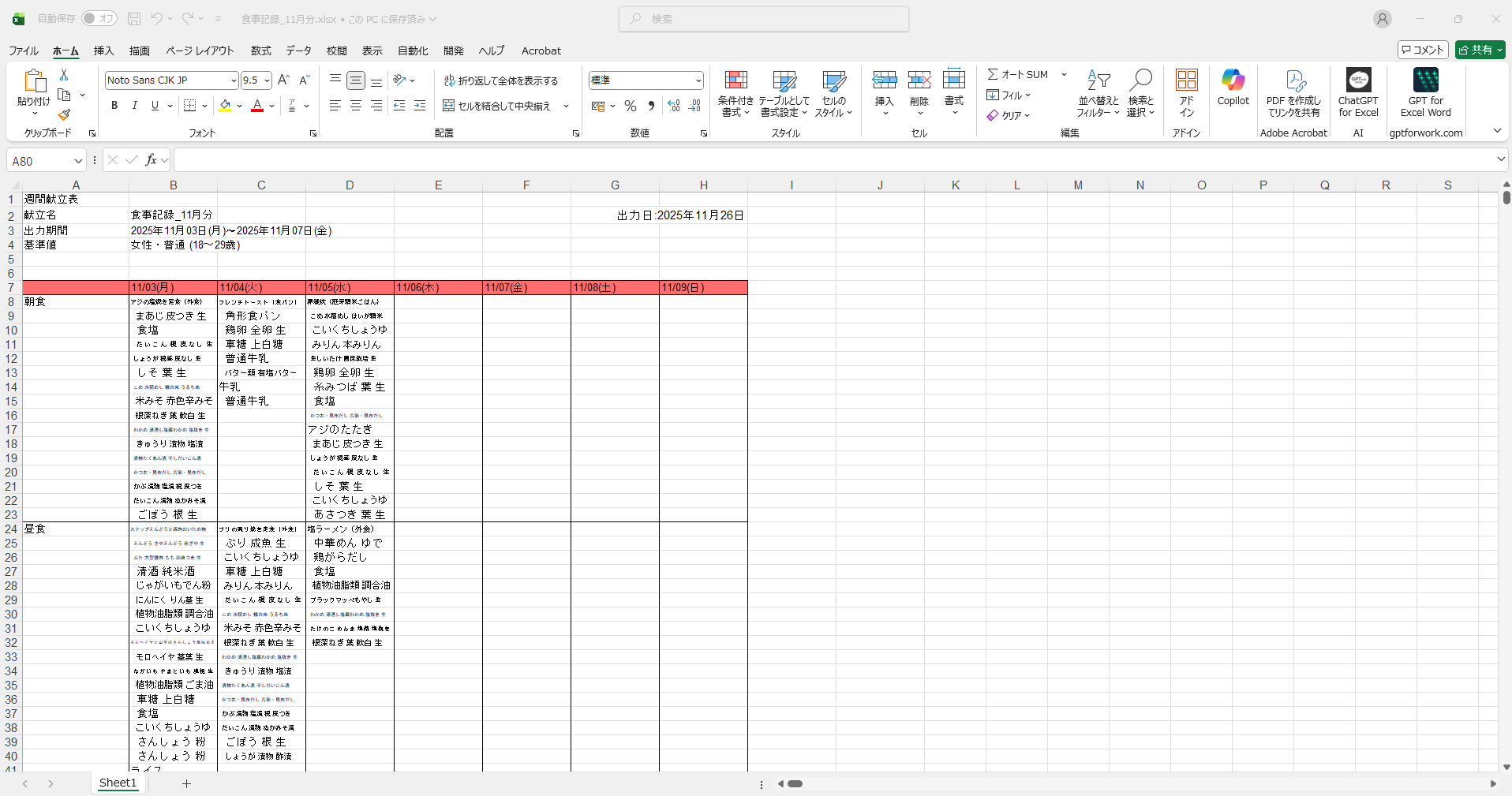Toggle bold formatting

(x=114, y=106)
